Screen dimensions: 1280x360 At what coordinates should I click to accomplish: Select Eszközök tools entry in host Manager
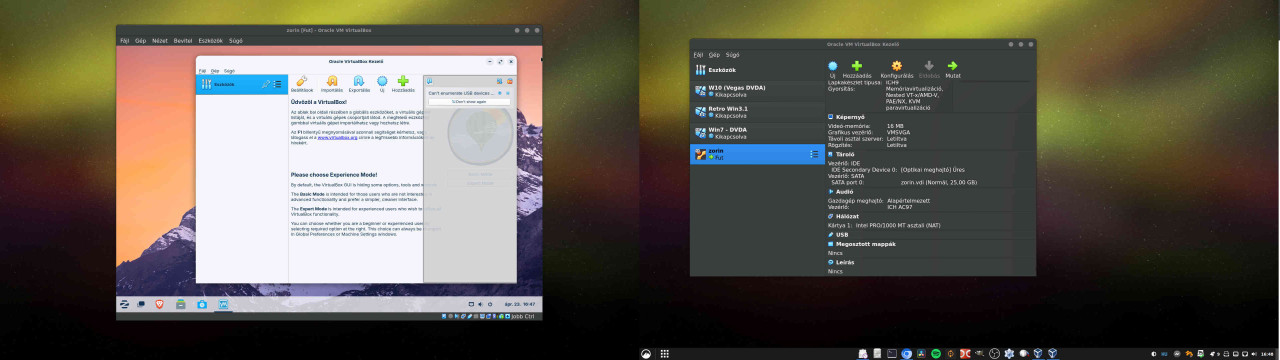pyautogui.click(x=757, y=70)
